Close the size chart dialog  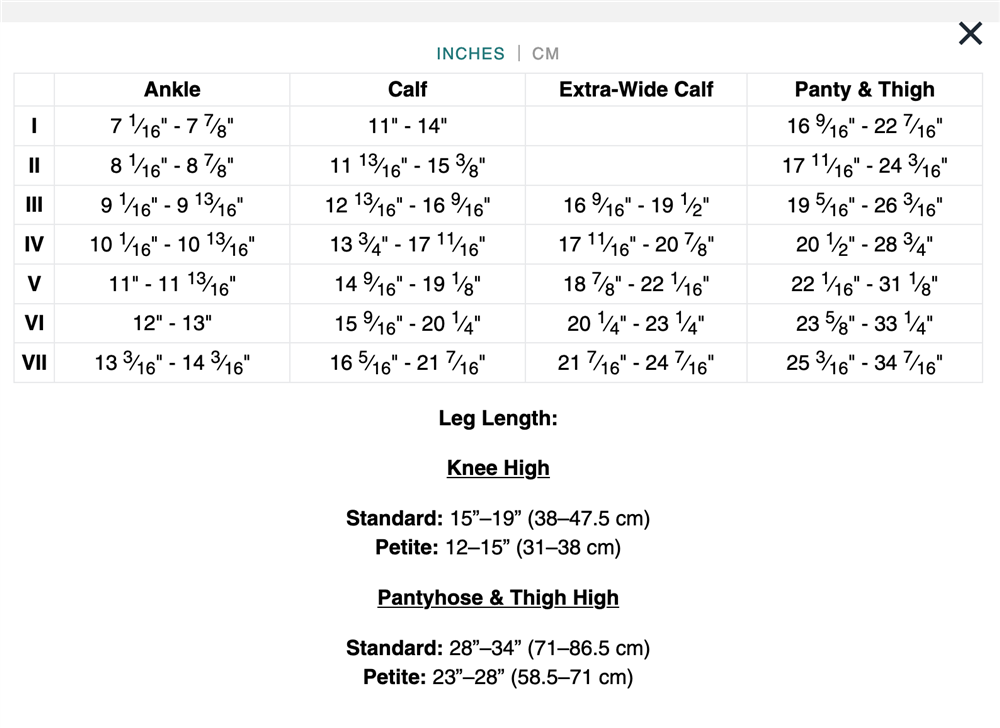970,34
